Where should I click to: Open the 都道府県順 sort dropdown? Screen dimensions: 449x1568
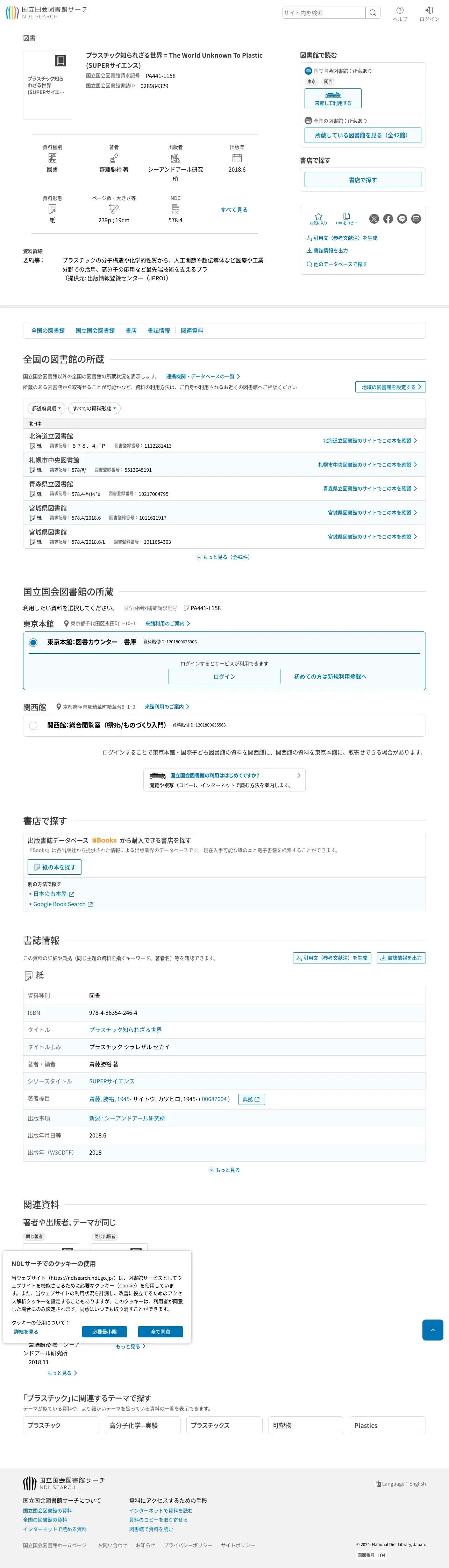[46, 409]
